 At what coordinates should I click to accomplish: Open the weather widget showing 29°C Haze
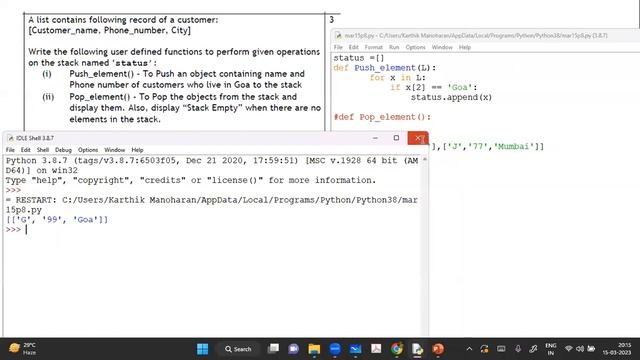coord(22,349)
